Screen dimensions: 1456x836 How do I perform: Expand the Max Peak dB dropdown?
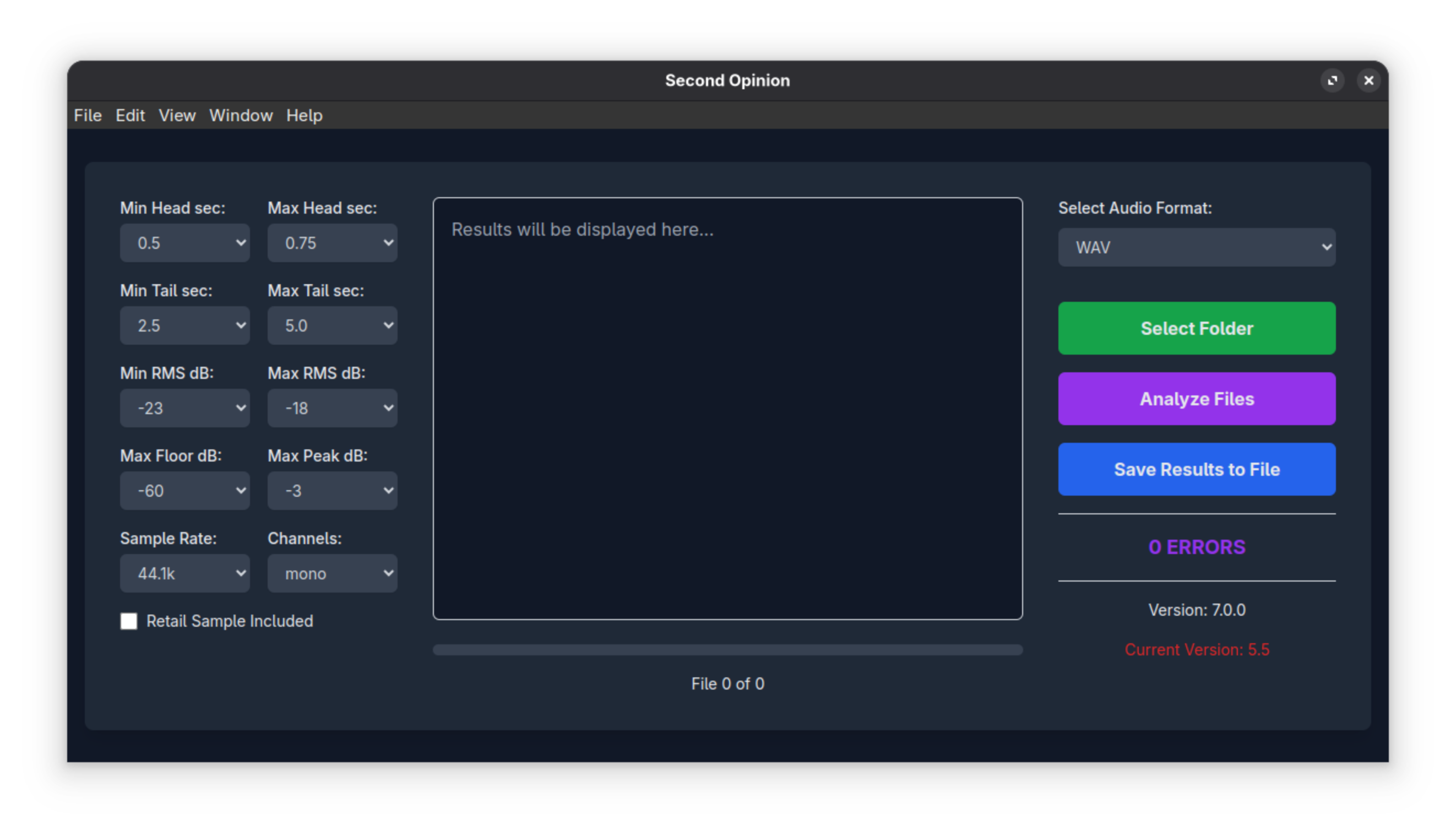[x=332, y=491]
